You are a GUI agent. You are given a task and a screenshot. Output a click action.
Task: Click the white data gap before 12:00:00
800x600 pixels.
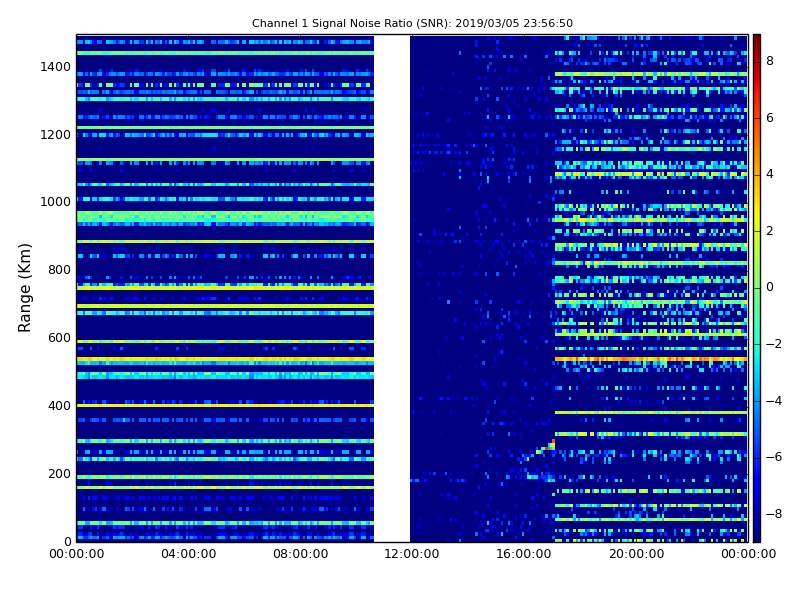pyautogui.click(x=392, y=288)
